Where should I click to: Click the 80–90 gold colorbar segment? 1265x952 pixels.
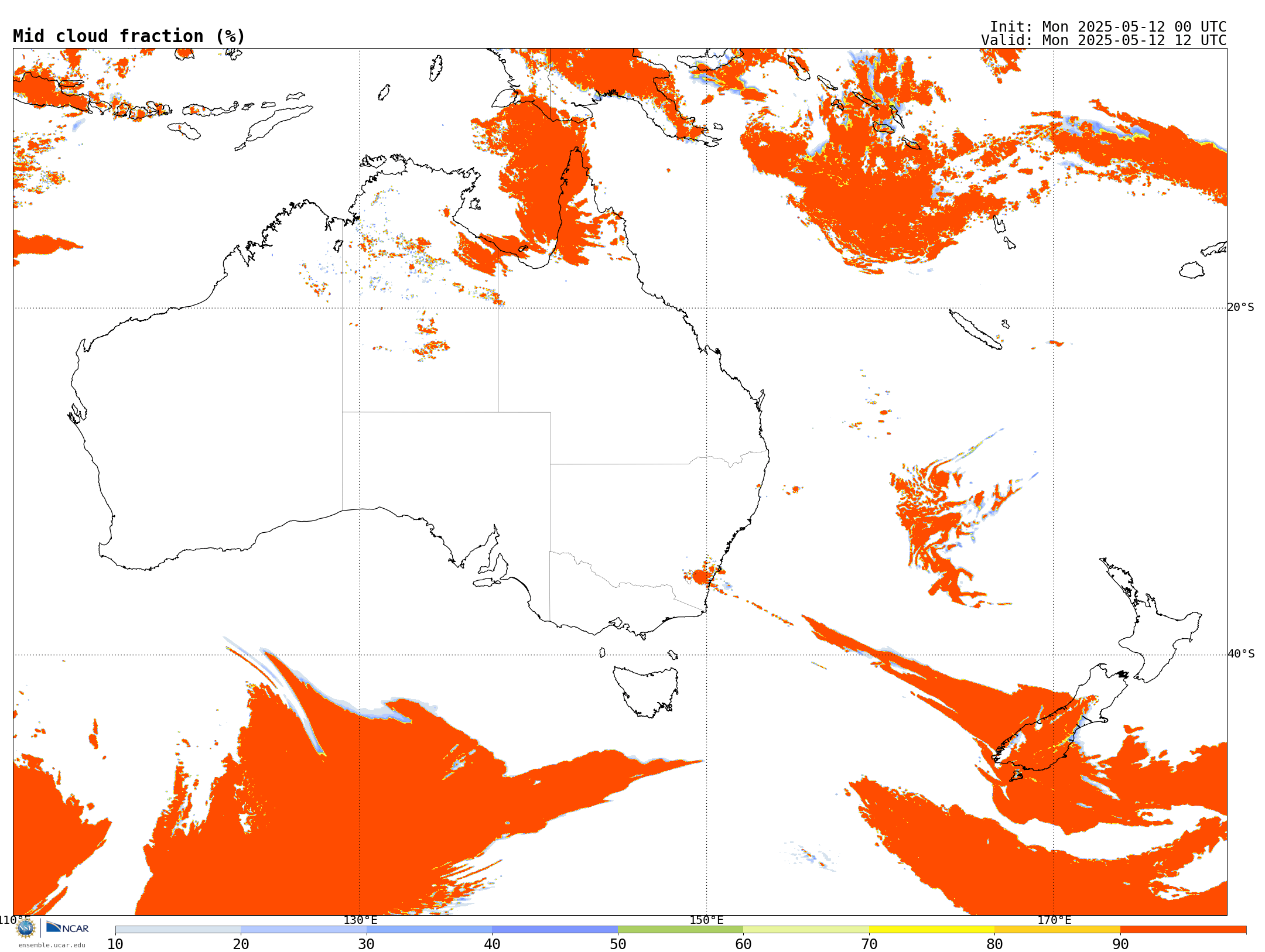pyautogui.click(x=1057, y=929)
